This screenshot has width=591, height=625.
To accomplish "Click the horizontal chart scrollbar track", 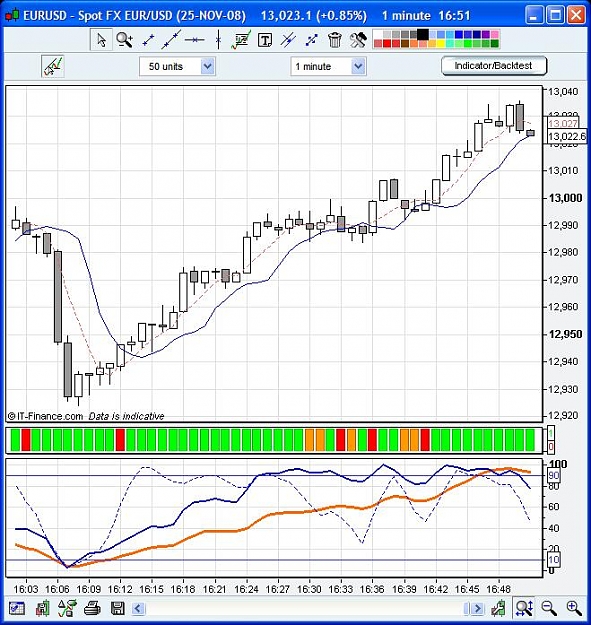I will (305, 609).
